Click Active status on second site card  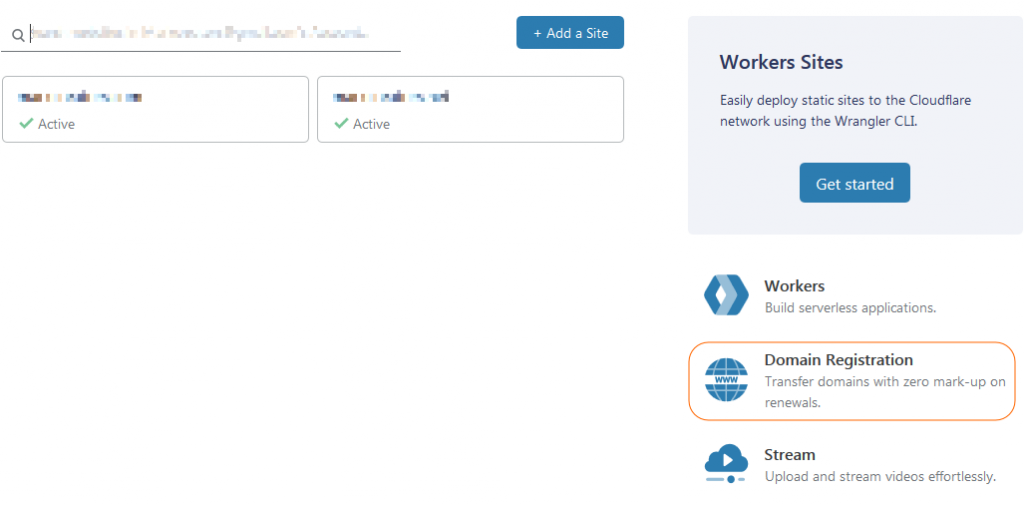pos(371,124)
